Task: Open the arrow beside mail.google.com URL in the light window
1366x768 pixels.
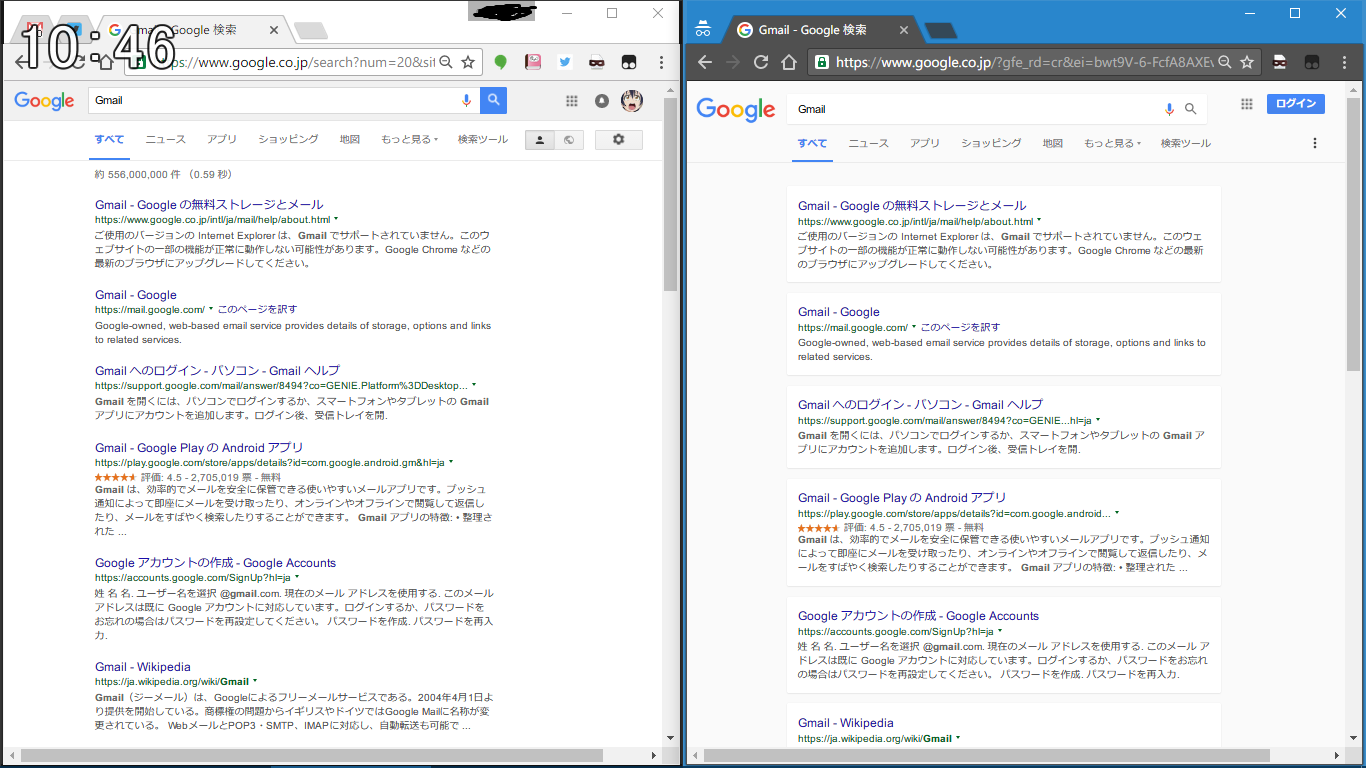Action: coord(211,309)
